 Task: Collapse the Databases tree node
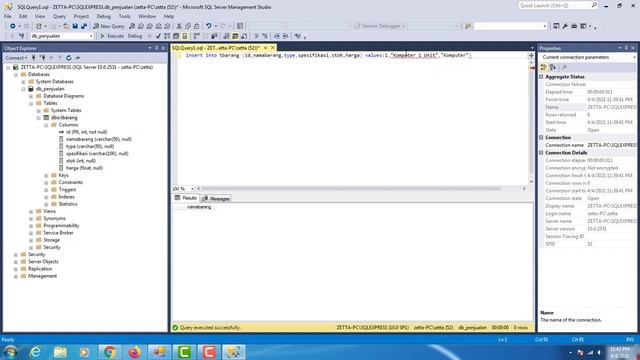(x=16, y=74)
